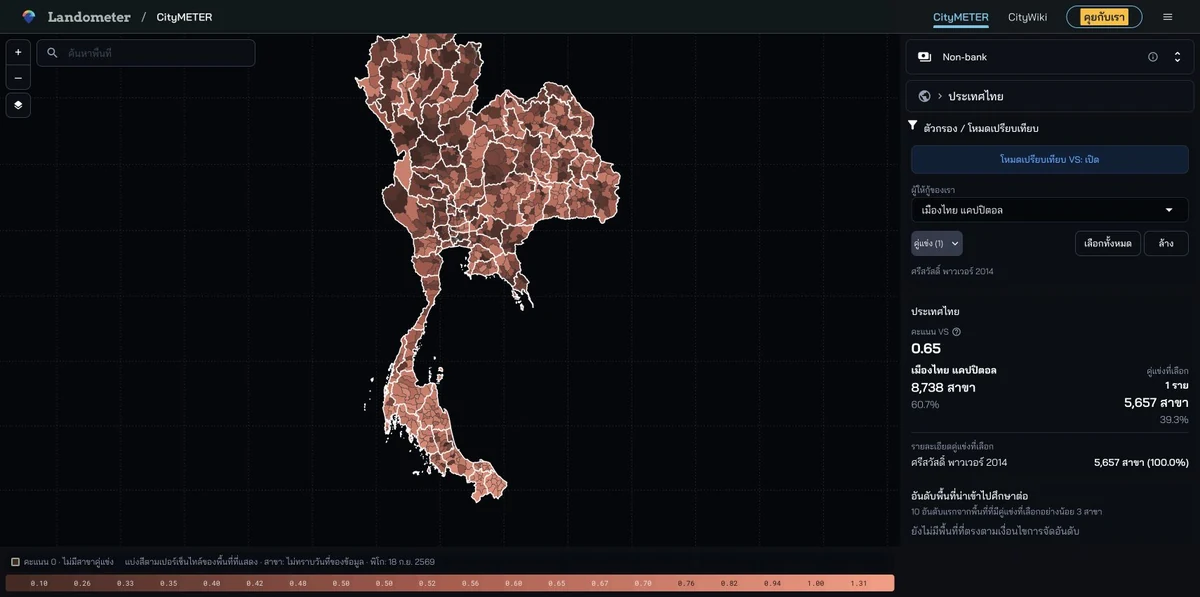Toggle compare mode โหมดเปรียบเทียบ VS
1200x597 pixels.
[1049, 159]
